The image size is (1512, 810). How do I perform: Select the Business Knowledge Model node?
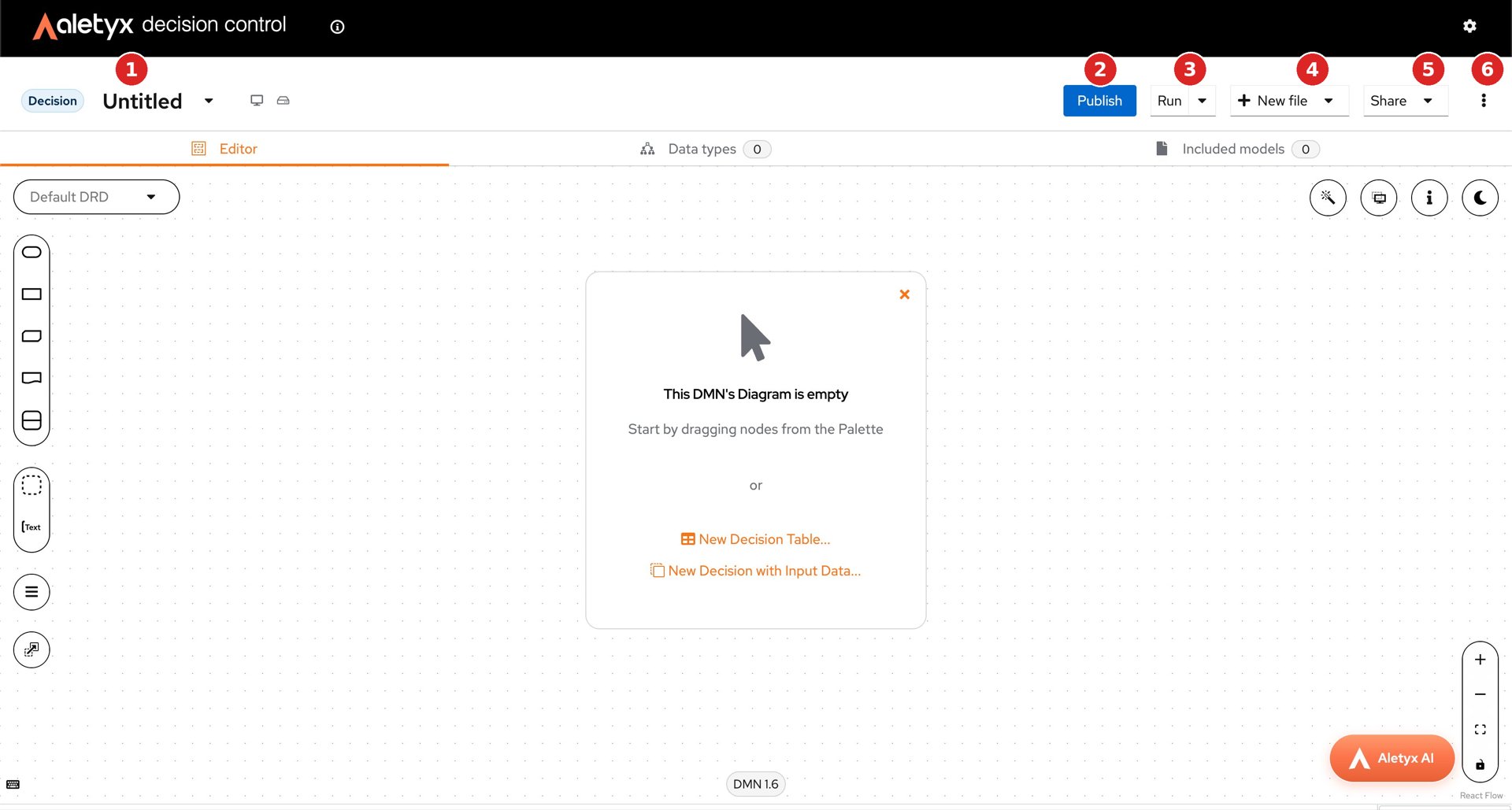[31, 336]
